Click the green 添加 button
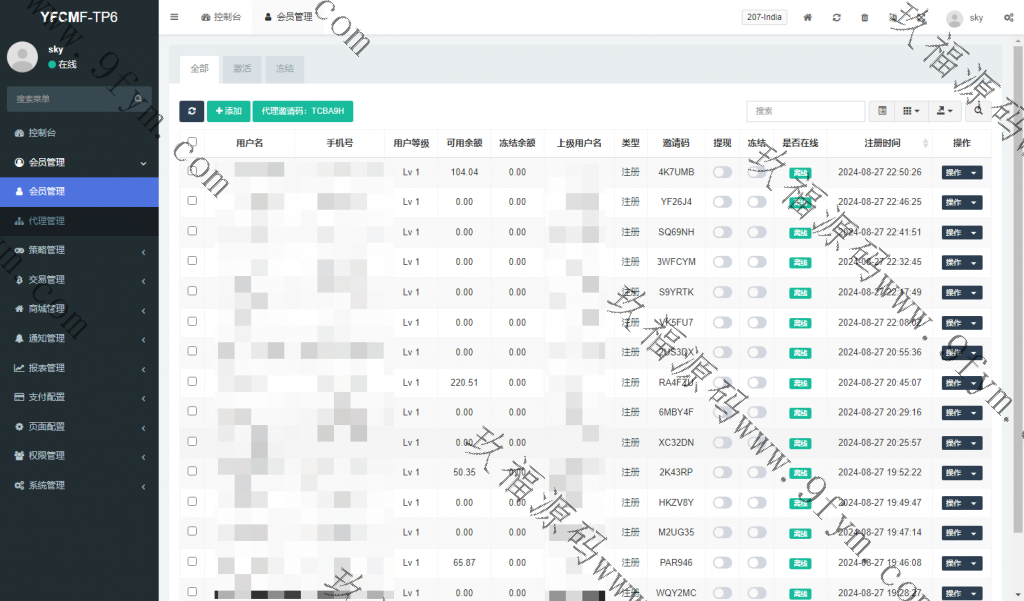1024x601 pixels. [x=228, y=111]
